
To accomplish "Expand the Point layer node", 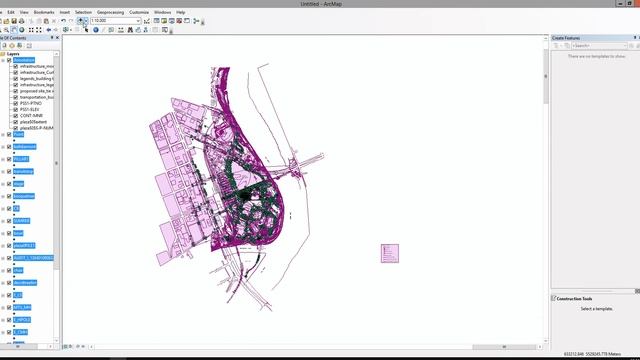I will point(3,134).
